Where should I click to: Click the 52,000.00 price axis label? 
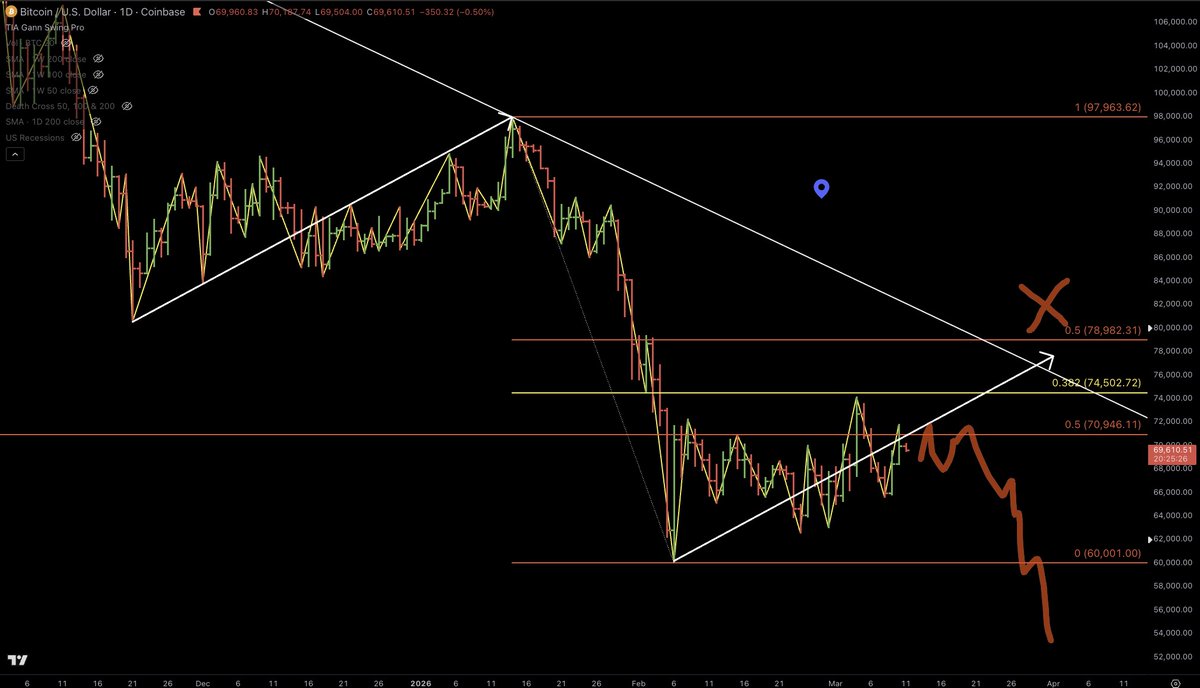click(1174, 657)
